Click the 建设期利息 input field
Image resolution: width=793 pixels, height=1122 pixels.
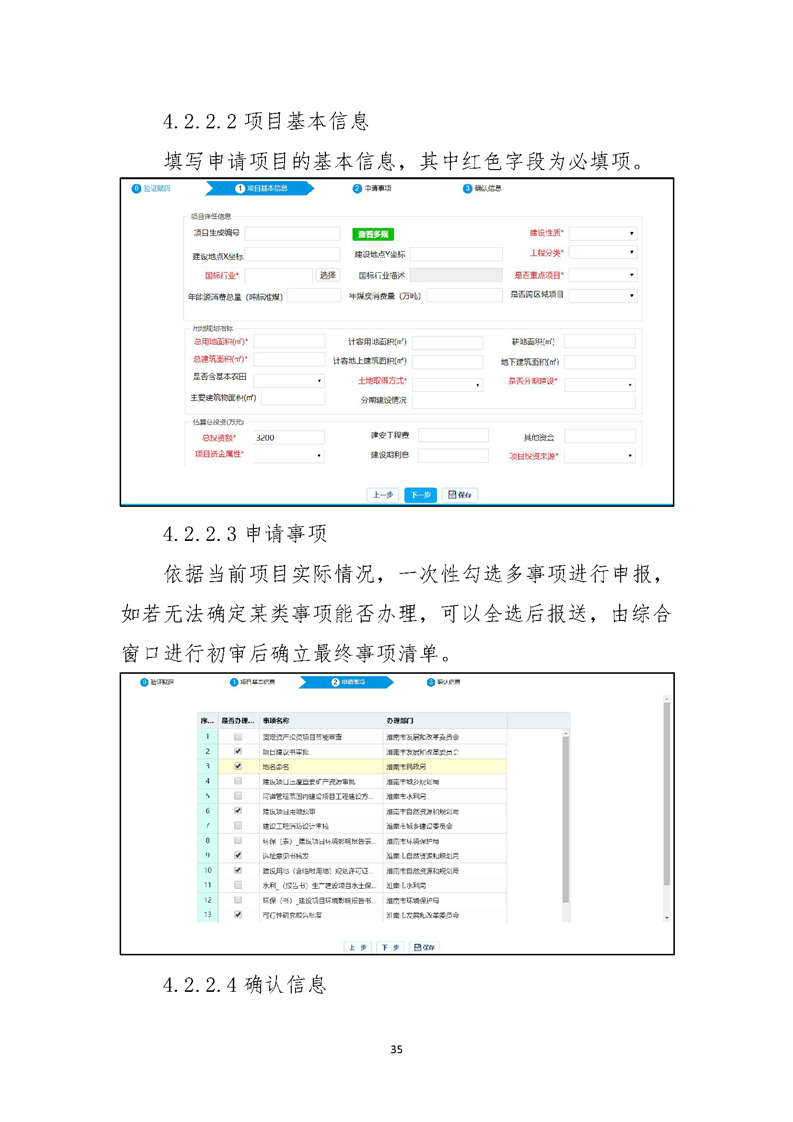coord(453,455)
